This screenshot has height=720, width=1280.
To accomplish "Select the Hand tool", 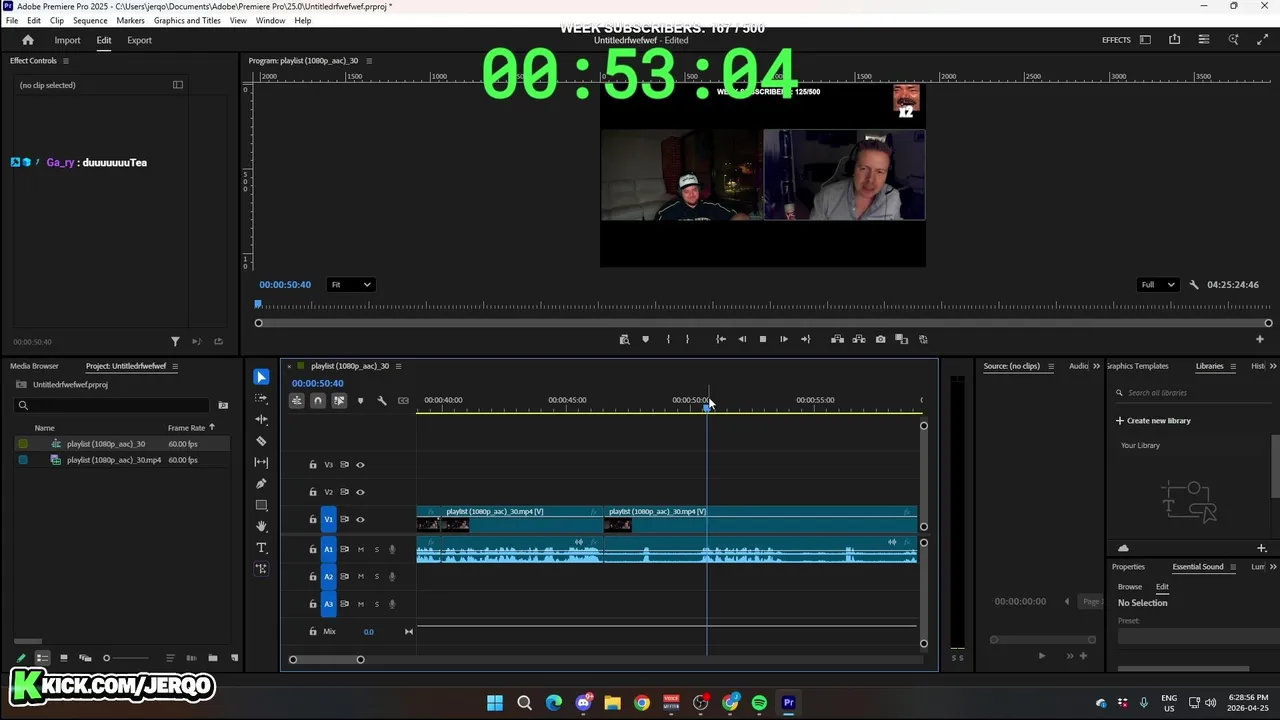I will click(x=261, y=526).
